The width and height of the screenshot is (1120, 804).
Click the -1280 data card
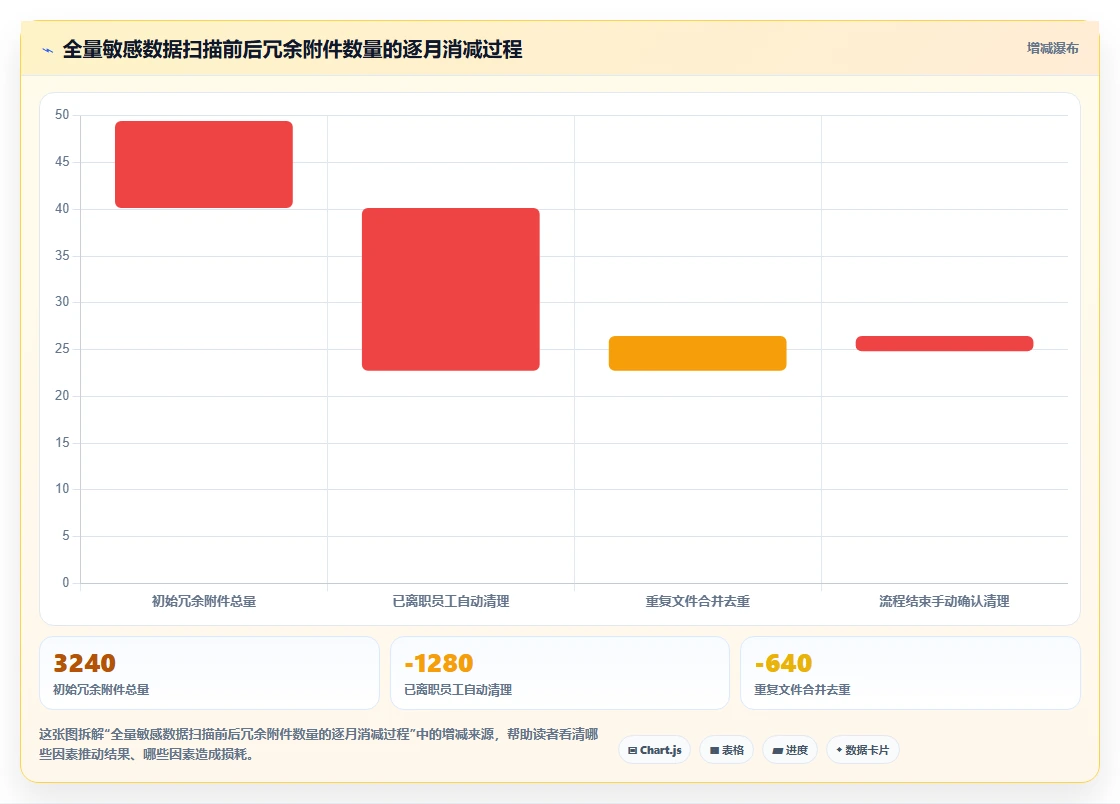pos(560,673)
